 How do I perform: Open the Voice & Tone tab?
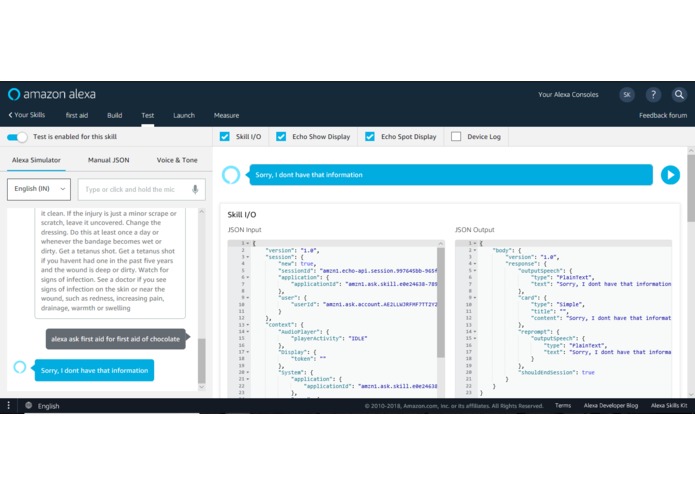coord(177,160)
